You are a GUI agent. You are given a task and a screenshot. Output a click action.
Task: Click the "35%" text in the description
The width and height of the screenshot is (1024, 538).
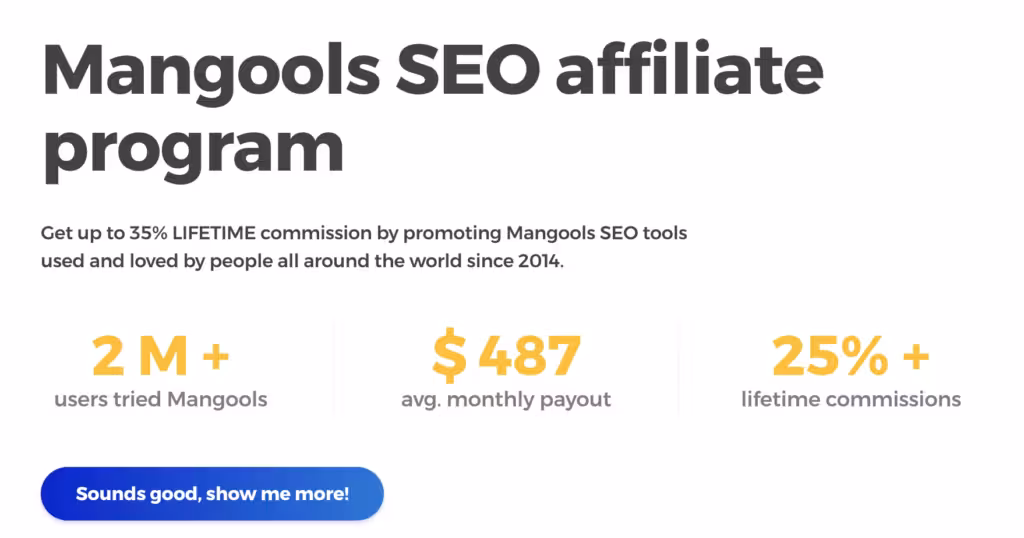pyautogui.click(x=148, y=234)
